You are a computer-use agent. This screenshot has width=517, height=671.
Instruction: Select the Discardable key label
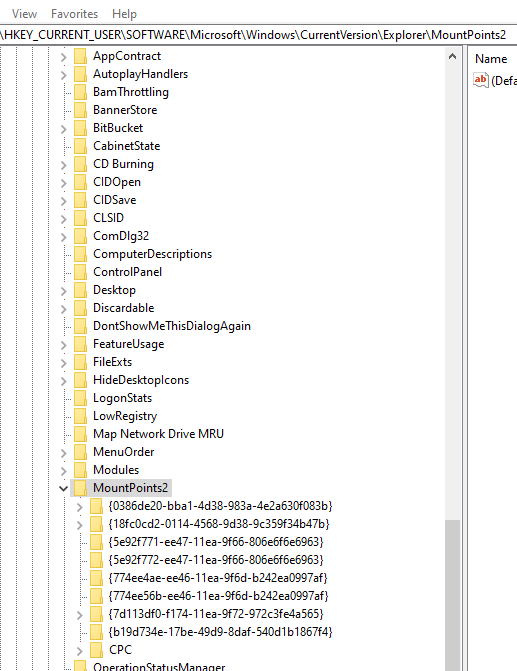[x=124, y=308]
